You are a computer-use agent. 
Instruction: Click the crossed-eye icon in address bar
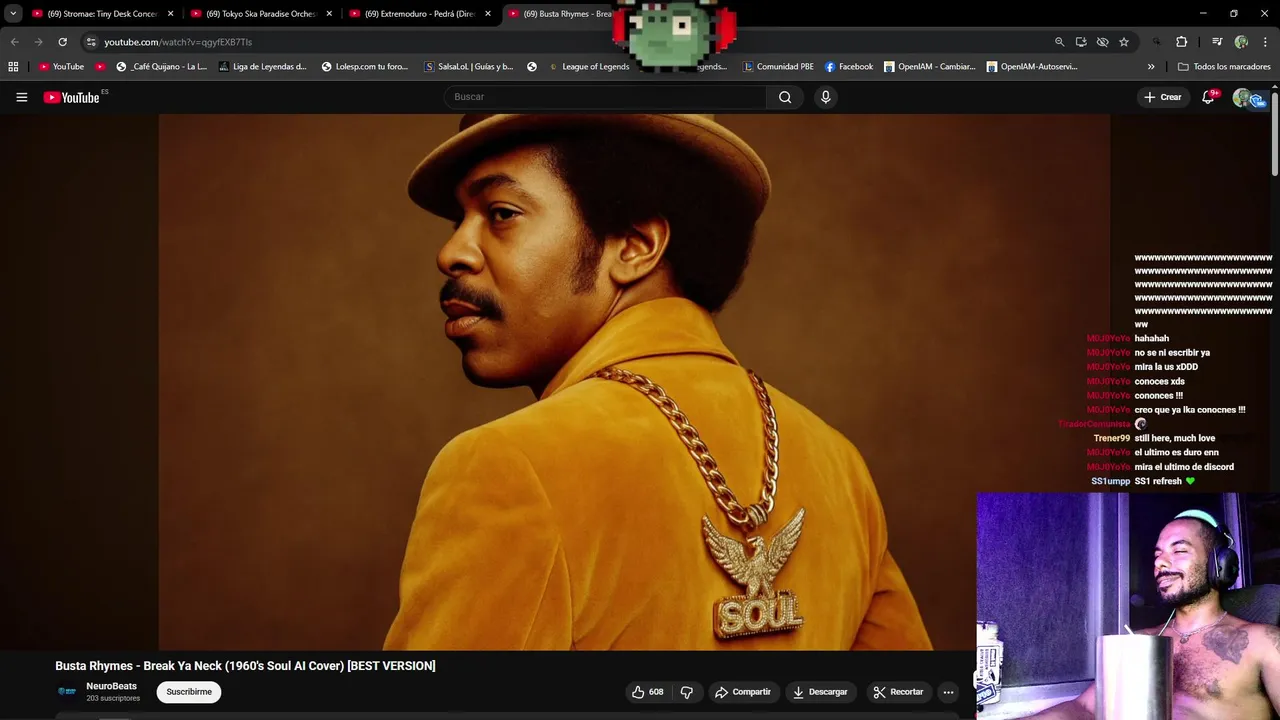click(1102, 42)
